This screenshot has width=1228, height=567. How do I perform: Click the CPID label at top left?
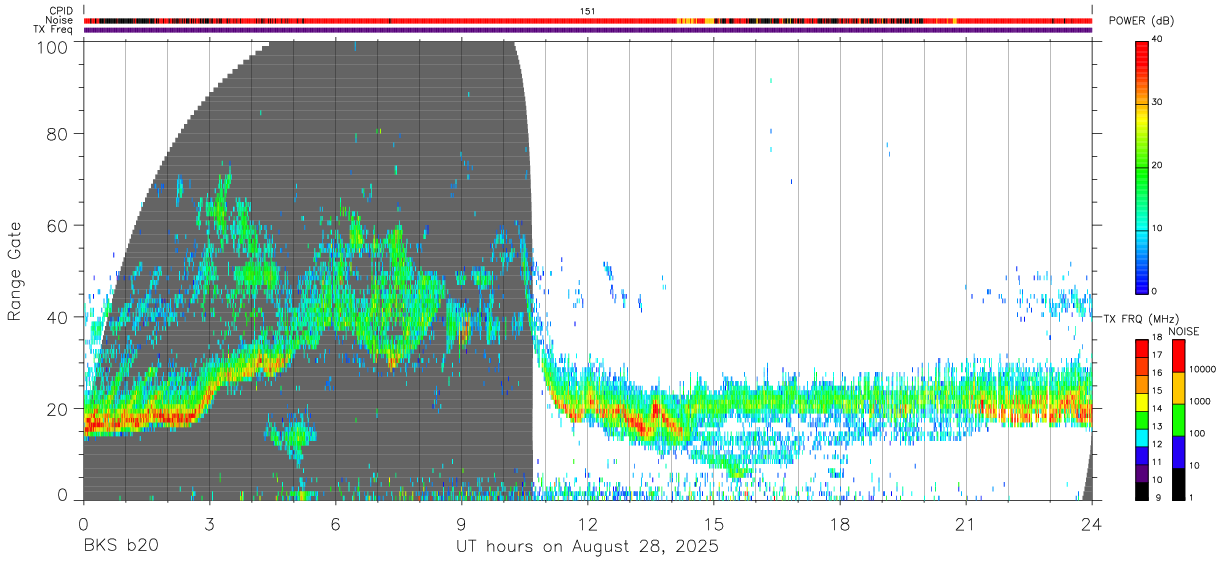[x=60, y=11]
